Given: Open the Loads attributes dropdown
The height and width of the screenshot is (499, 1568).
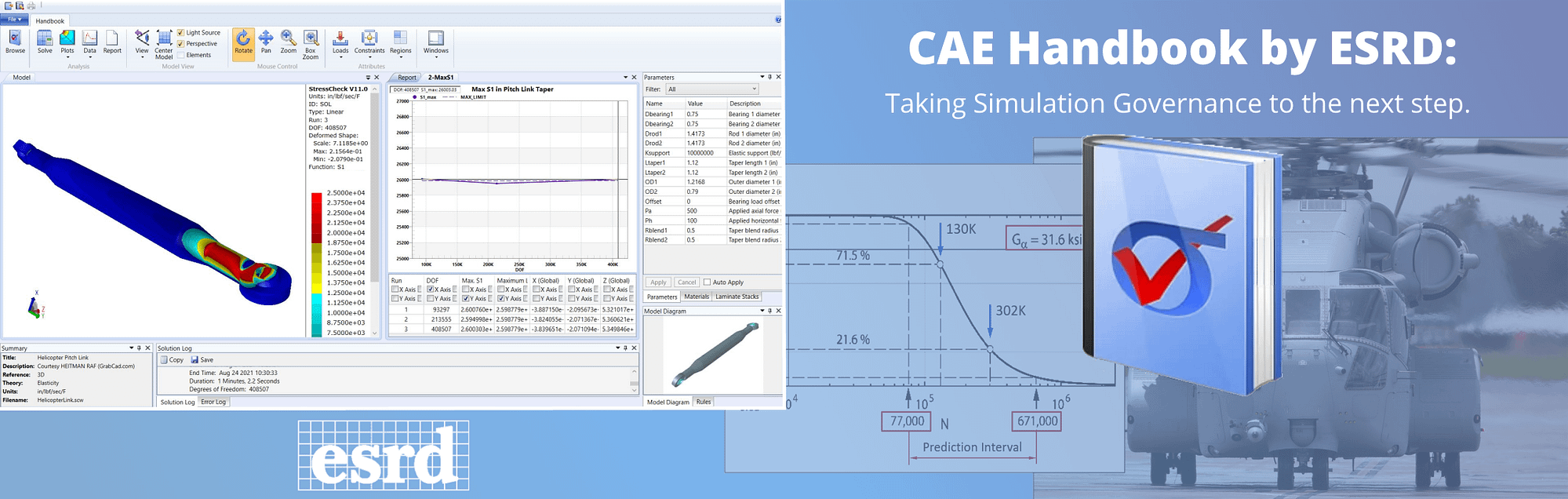Looking at the screenshot, I should pos(340,44).
